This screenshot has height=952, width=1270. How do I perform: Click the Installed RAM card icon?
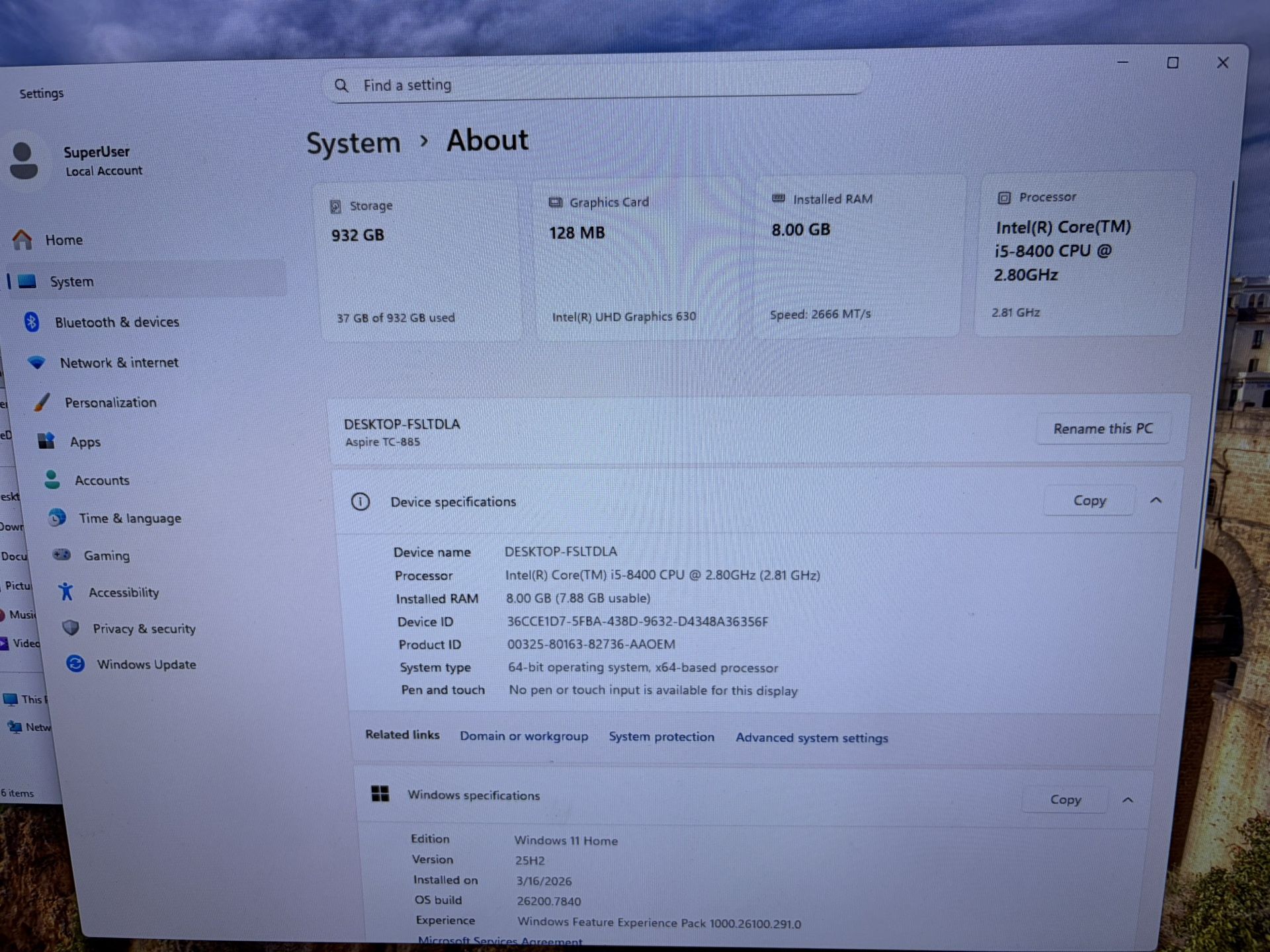point(779,198)
